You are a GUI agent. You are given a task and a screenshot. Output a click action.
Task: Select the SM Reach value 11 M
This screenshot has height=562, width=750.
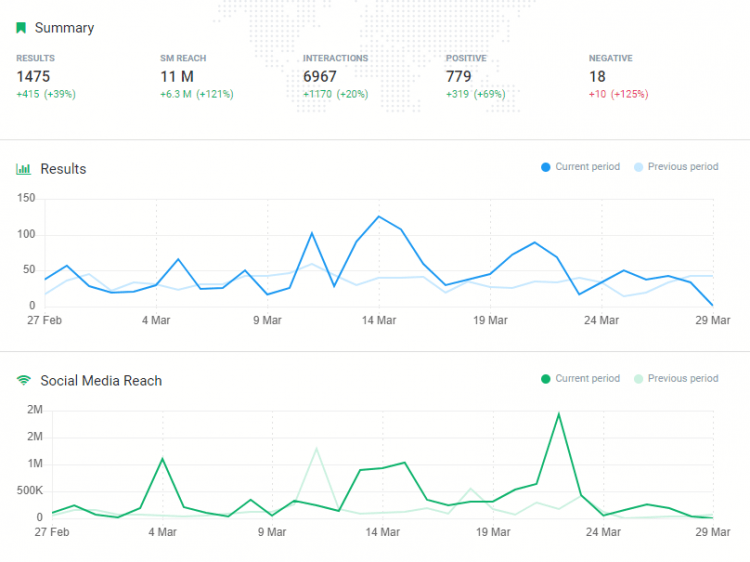[177, 76]
